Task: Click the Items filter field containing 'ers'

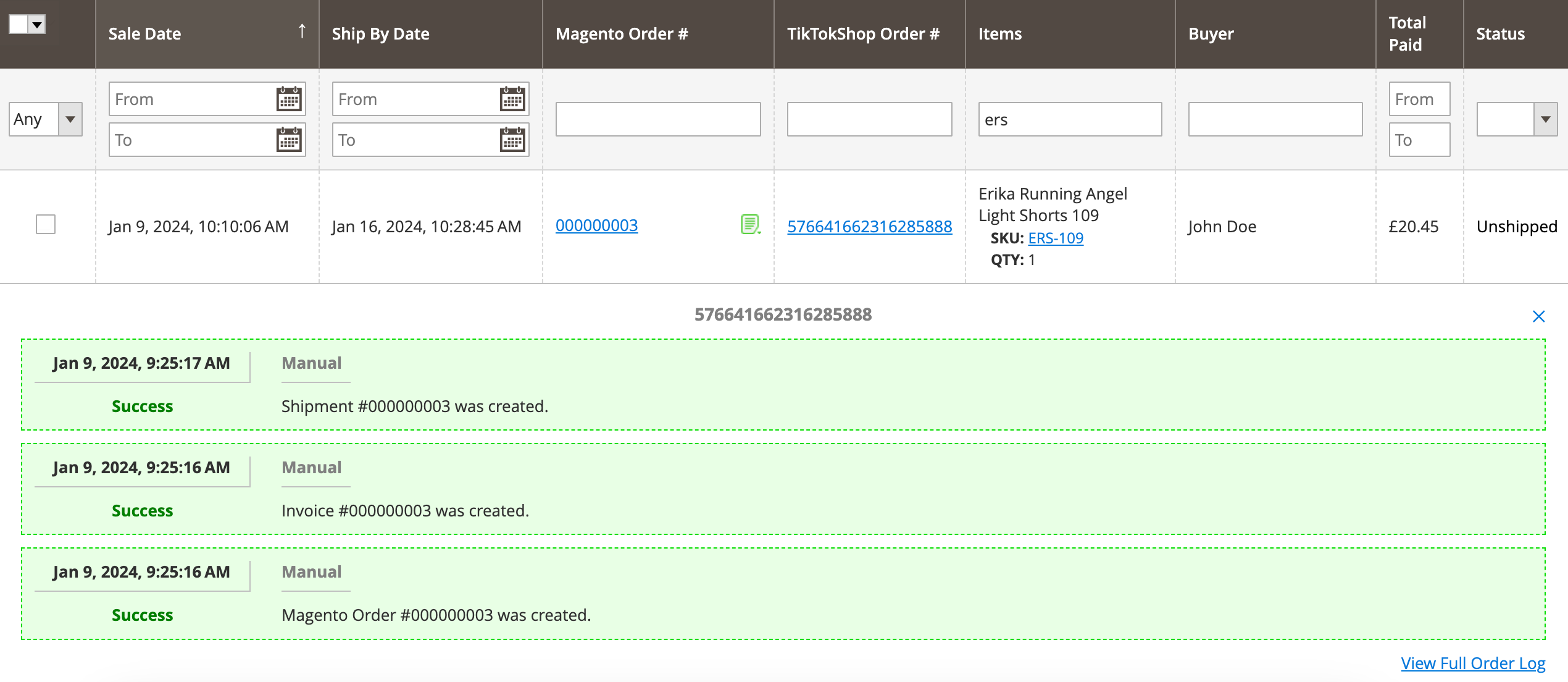Action: (x=1070, y=119)
